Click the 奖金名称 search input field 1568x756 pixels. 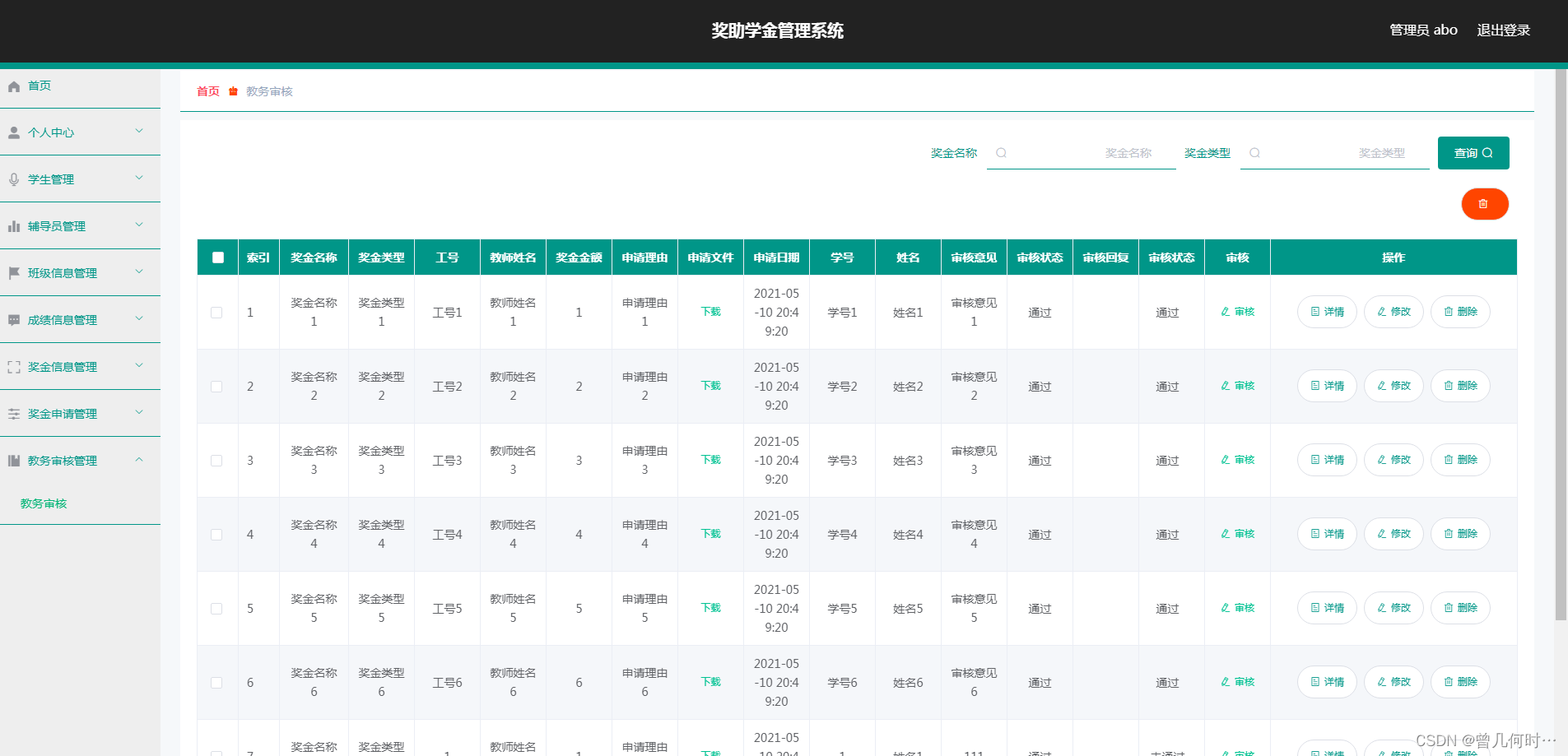tap(1082, 153)
